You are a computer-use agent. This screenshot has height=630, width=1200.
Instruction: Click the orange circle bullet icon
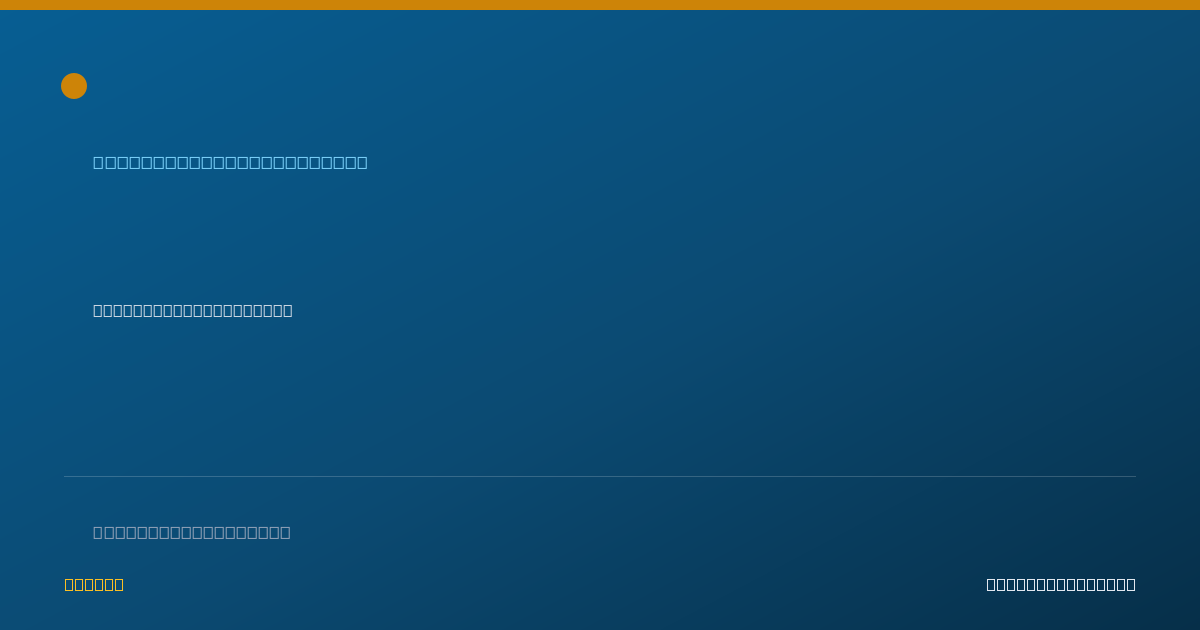(x=74, y=86)
